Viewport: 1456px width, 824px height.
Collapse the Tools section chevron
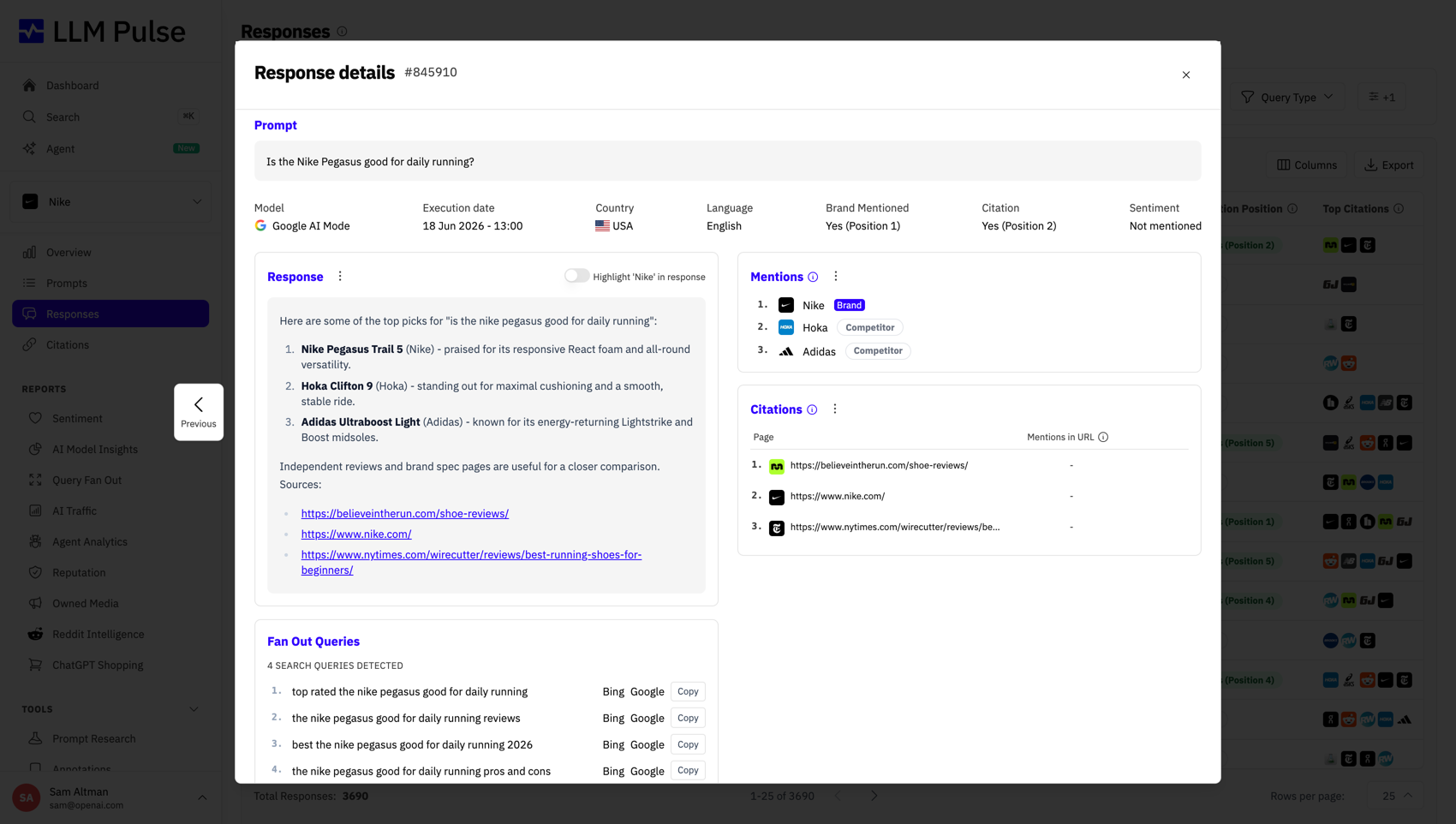point(194,710)
